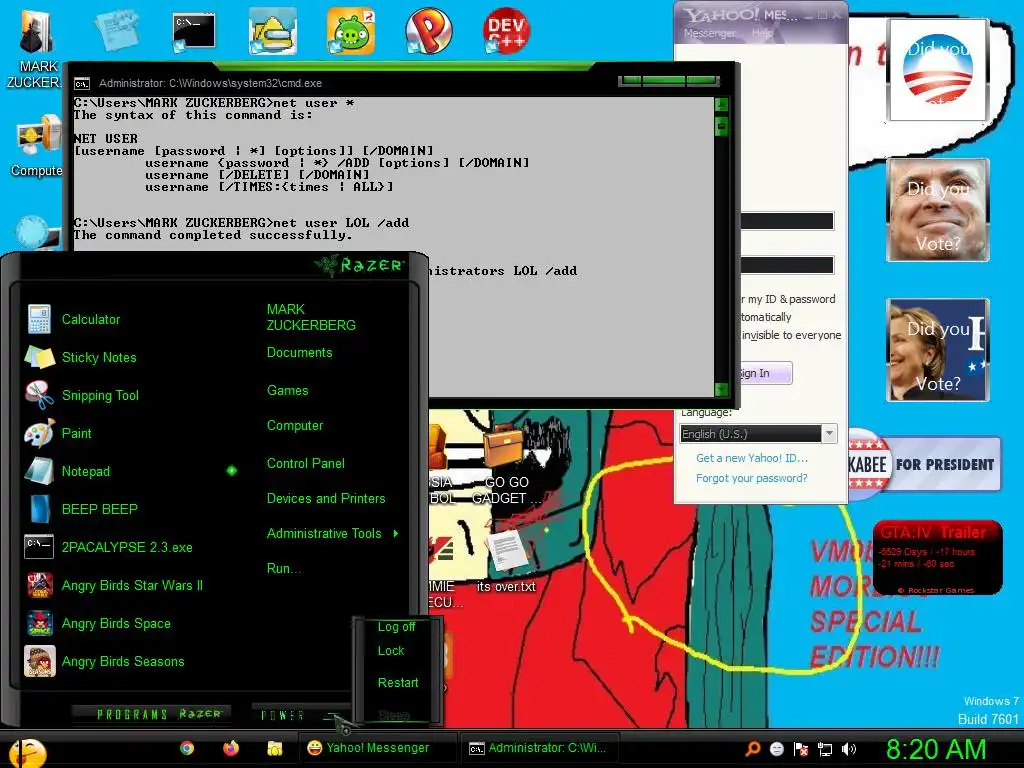Open Control Panel from the start menu

tap(306, 464)
